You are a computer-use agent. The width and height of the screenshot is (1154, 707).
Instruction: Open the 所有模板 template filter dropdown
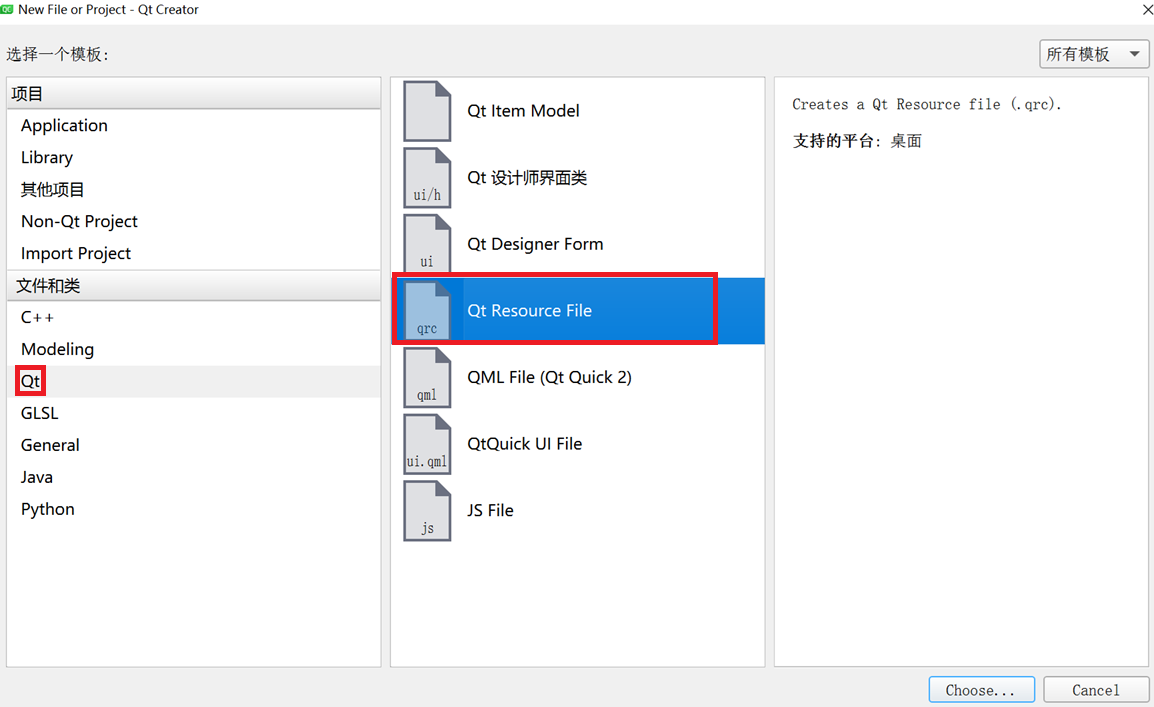(1094, 54)
